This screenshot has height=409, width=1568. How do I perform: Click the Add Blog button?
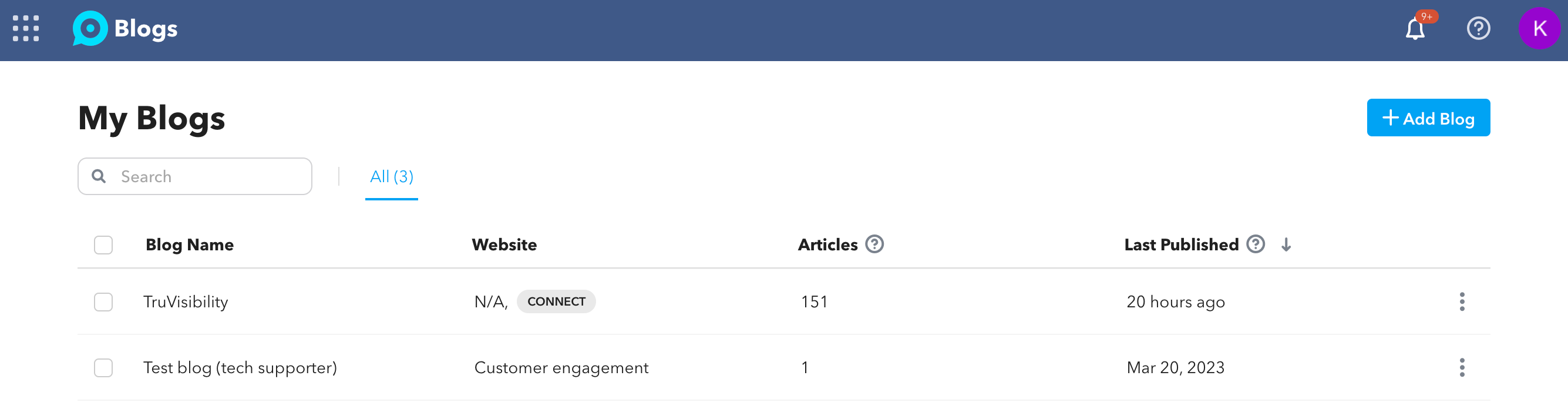click(x=1428, y=118)
